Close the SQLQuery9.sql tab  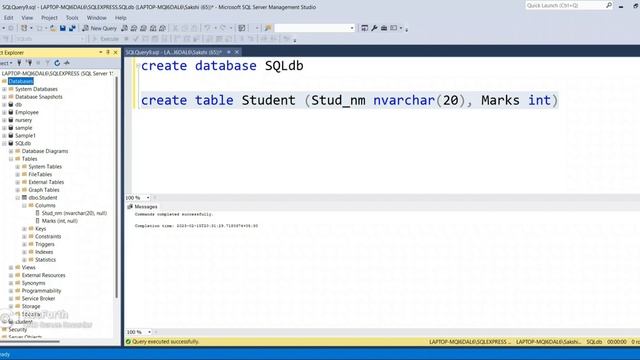[237, 52]
